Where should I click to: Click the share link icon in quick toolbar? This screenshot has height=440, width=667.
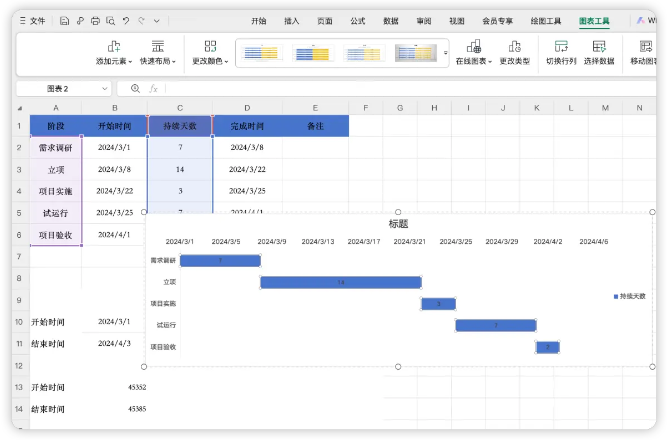click(80, 20)
